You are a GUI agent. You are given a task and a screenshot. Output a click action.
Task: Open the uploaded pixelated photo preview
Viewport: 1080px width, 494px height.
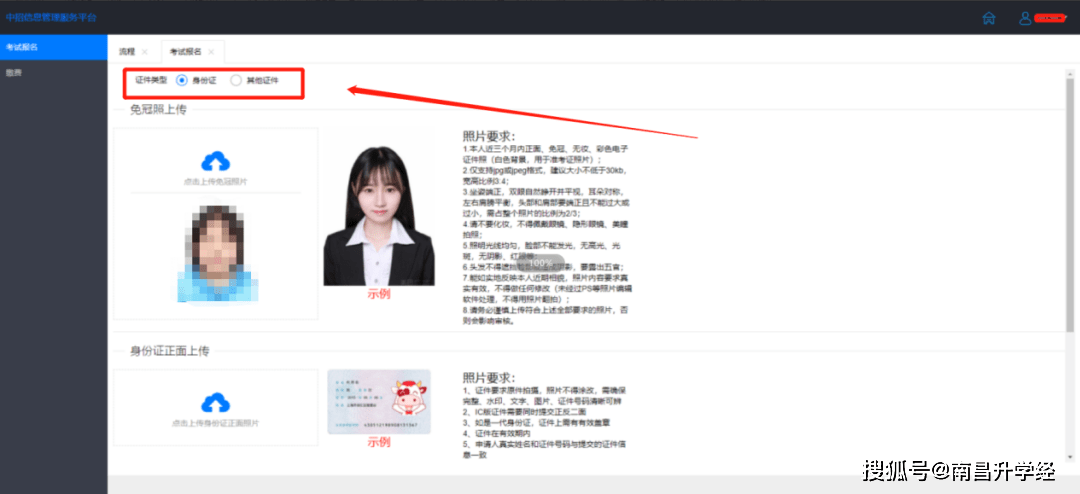[216, 254]
